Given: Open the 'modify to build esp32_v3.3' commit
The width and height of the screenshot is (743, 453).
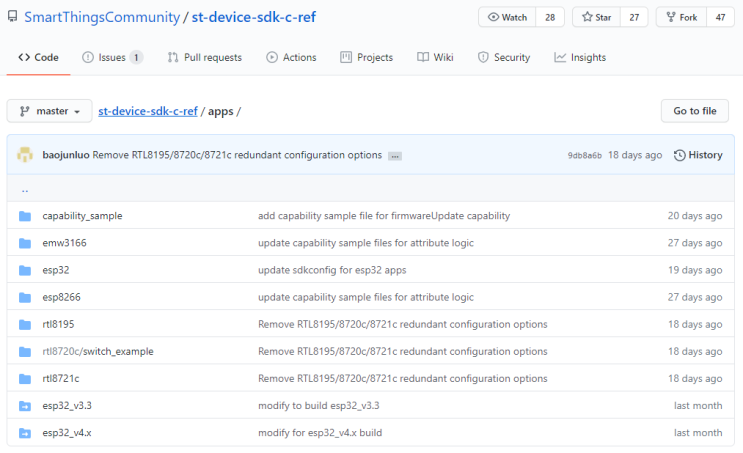Looking at the screenshot, I should (x=318, y=406).
